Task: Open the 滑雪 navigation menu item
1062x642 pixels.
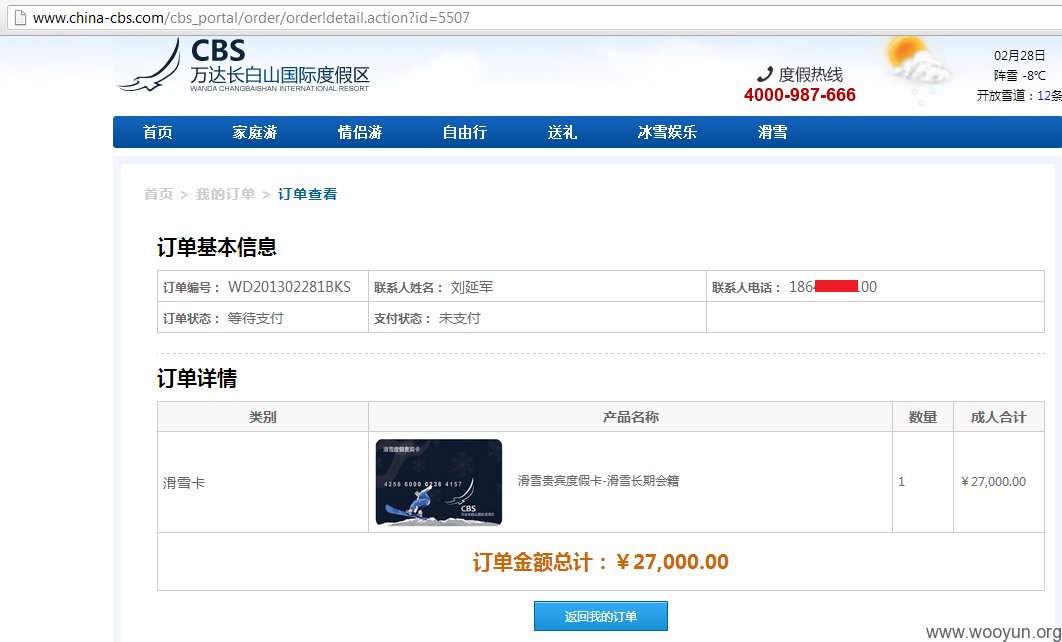Action: click(x=772, y=132)
